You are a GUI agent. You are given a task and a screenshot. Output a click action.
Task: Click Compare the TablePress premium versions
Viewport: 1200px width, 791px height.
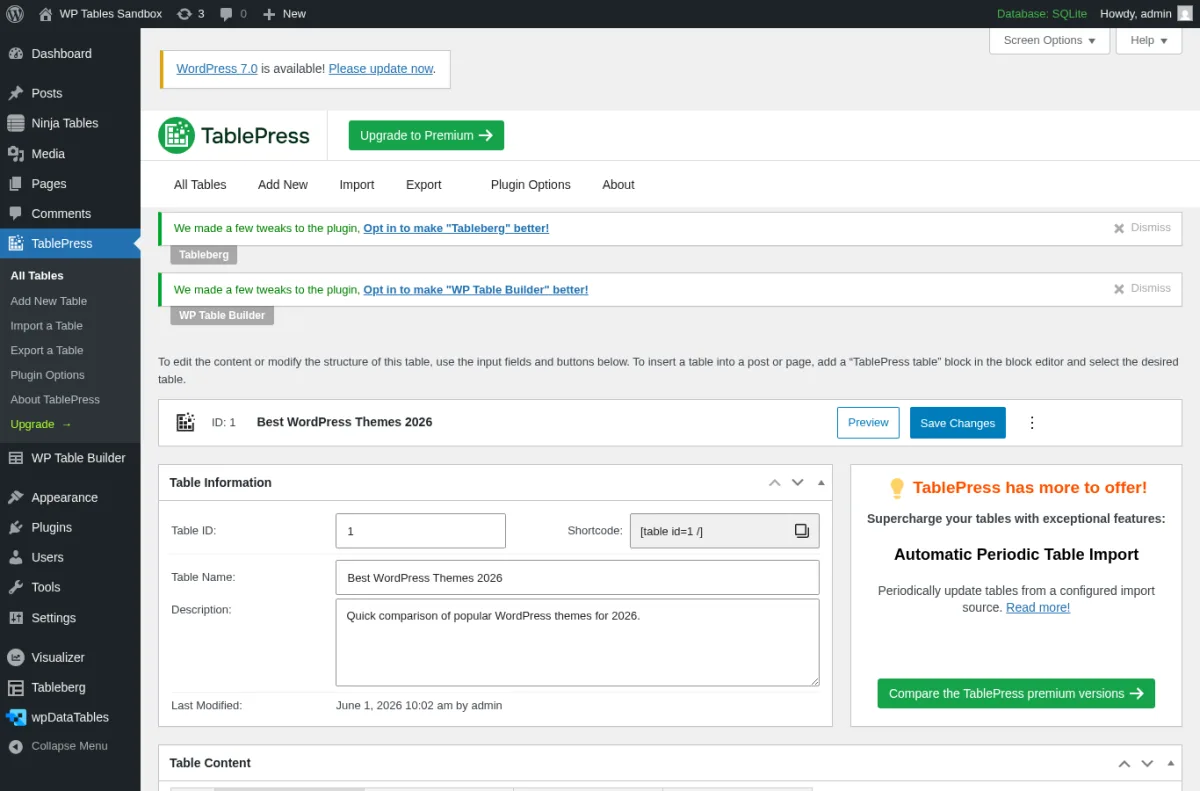coord(1016,694)
